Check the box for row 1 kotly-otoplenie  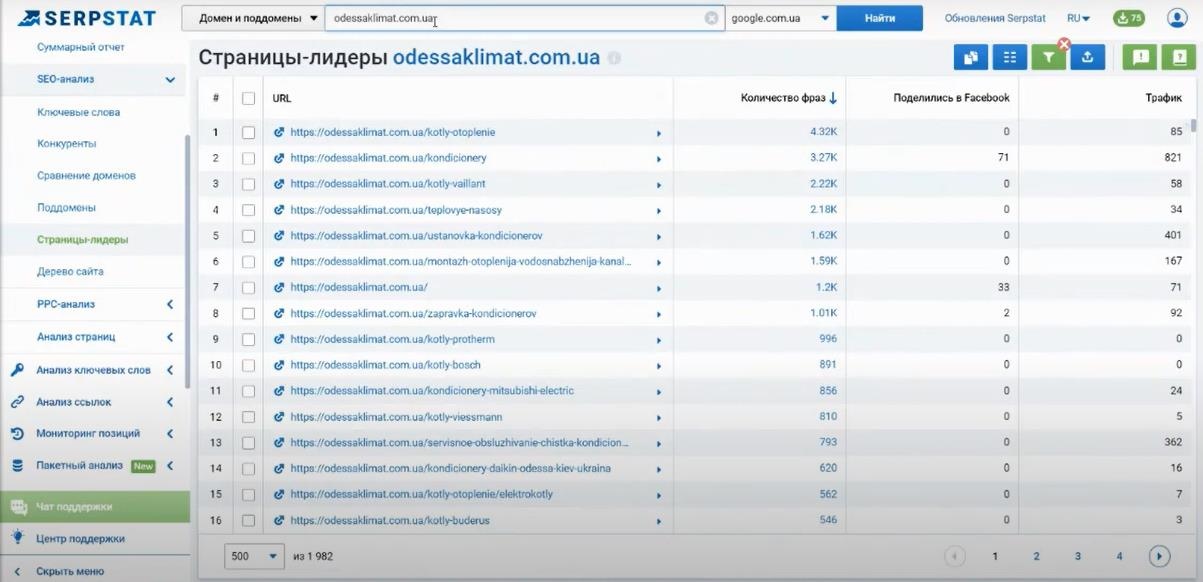(x=249, y=132)
